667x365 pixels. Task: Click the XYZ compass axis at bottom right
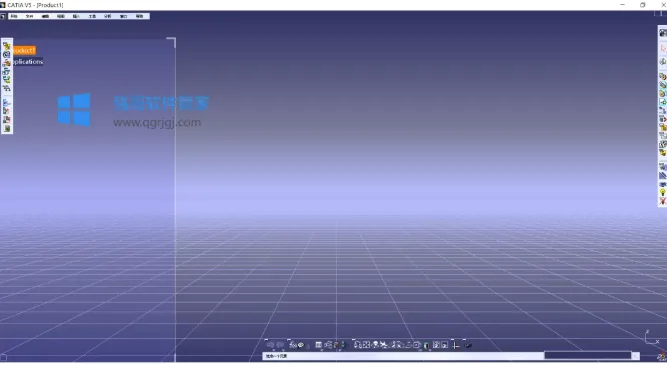(651, 338)
